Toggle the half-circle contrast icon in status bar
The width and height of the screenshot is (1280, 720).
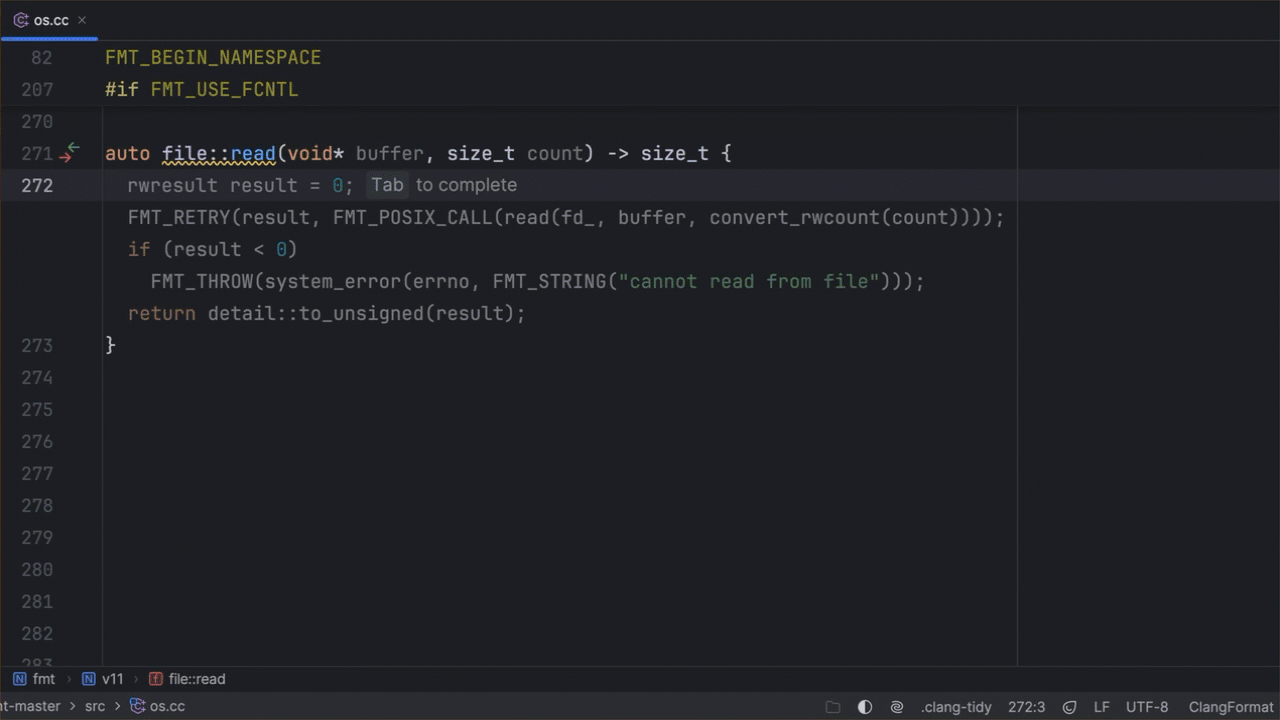pyautogui.click(x=865, y=707)
